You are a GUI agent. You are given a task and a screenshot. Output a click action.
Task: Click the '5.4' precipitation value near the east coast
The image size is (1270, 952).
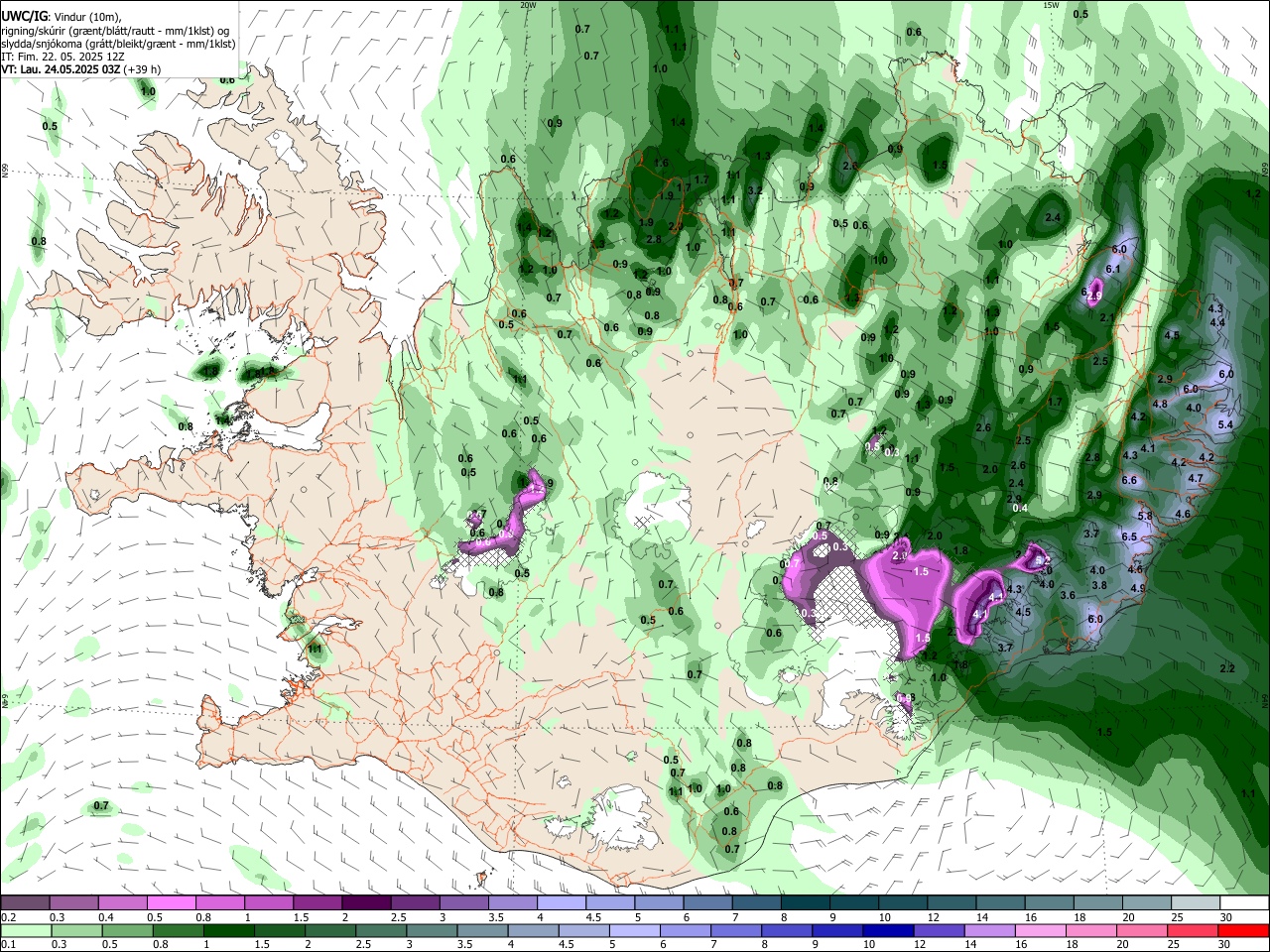pyautogui.click(x=1224, y=424)
